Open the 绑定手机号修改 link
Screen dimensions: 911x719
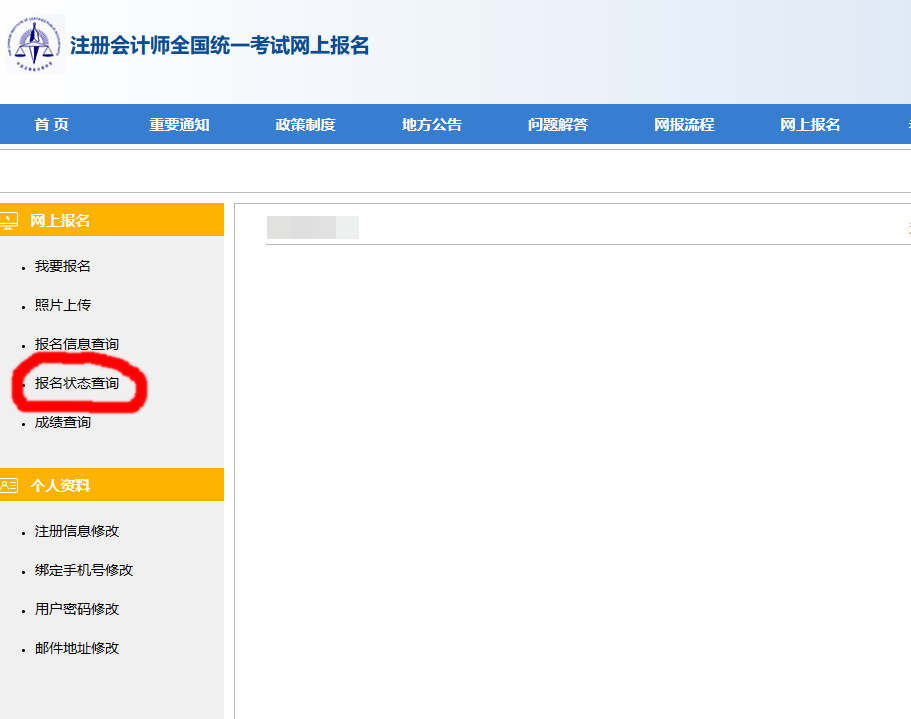(x=84, y=570)
